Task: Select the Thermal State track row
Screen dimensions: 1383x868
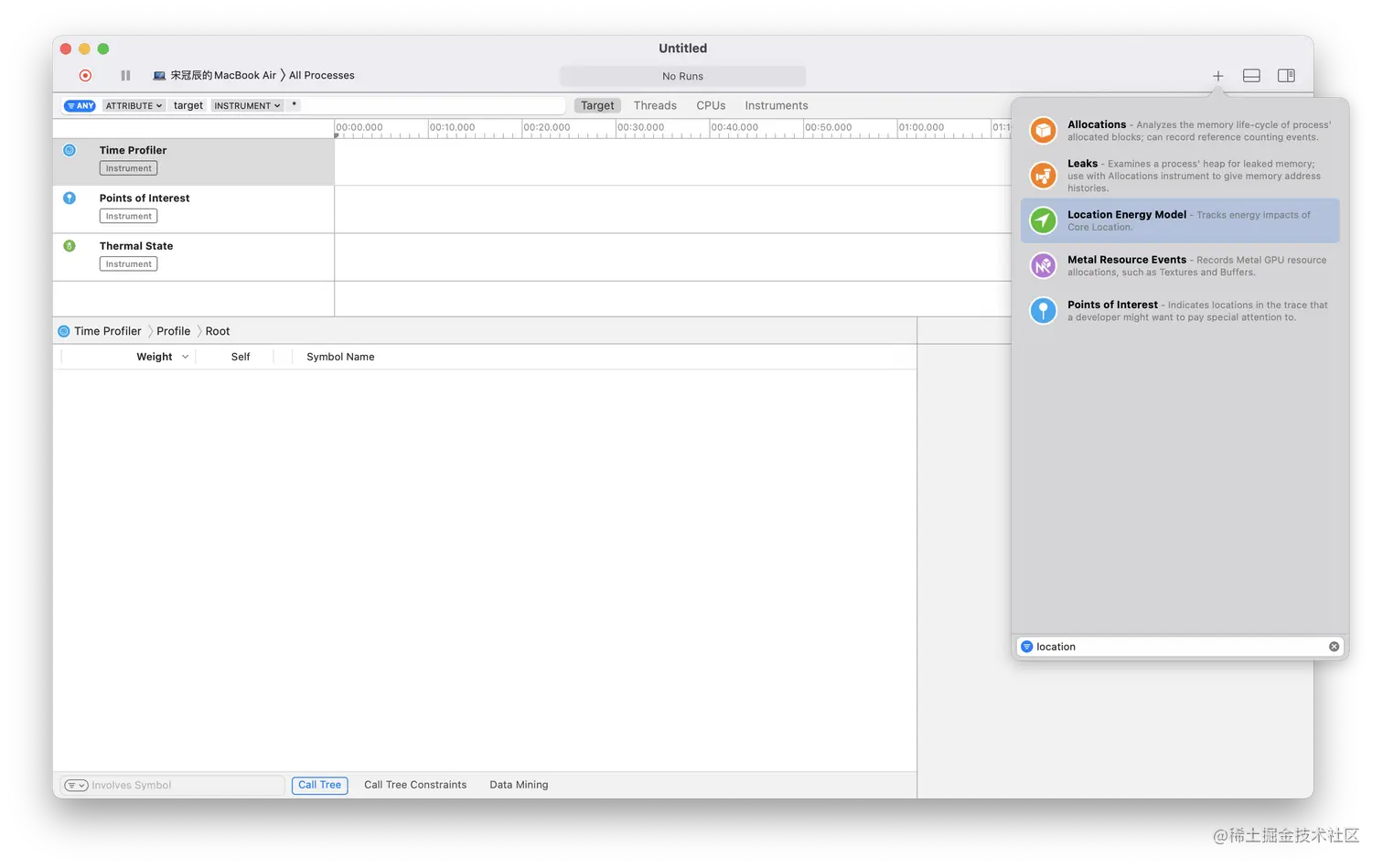Action: (194, 257)
